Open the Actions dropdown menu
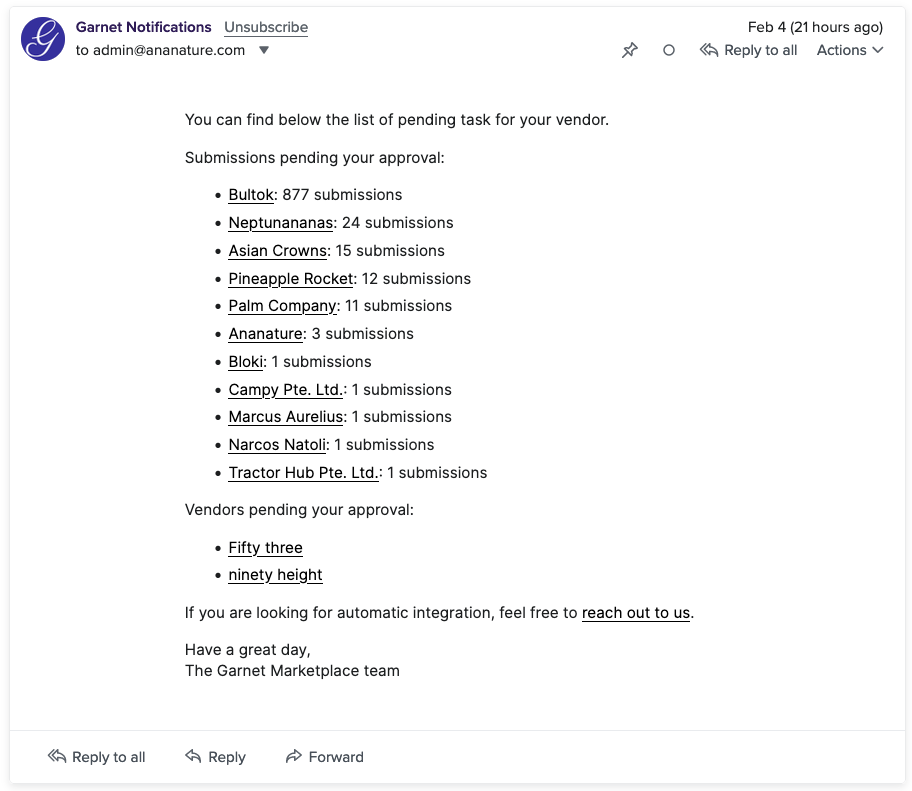 click(x=849, y=50)
